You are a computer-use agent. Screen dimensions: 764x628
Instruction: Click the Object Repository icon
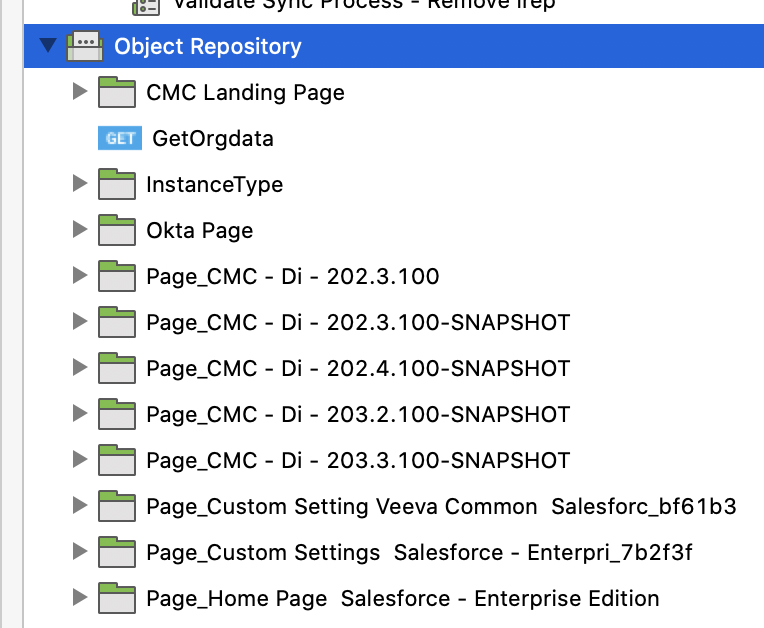tap(82, 46)
